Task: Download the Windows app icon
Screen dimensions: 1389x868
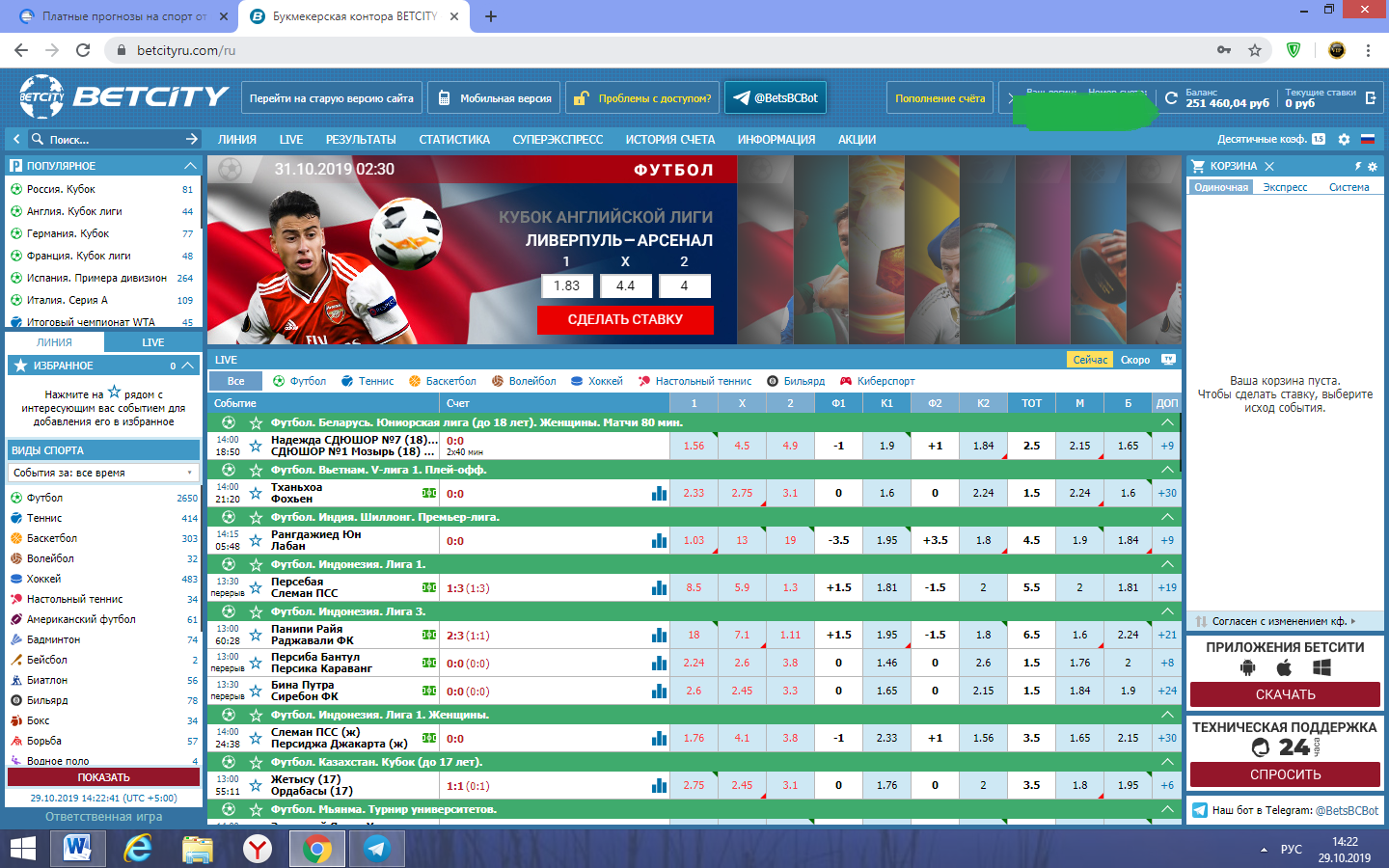Action: click(1321, 667)
